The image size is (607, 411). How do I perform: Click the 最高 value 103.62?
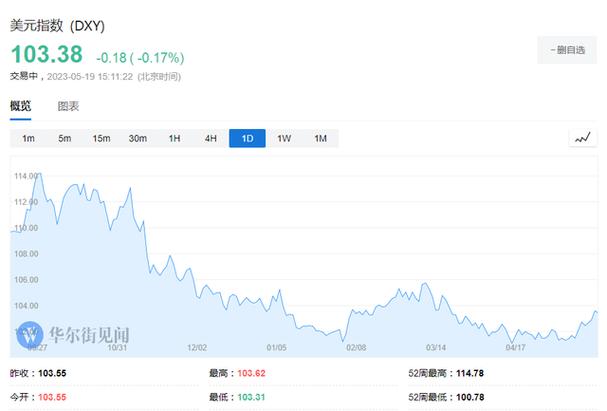pos(251,373)
